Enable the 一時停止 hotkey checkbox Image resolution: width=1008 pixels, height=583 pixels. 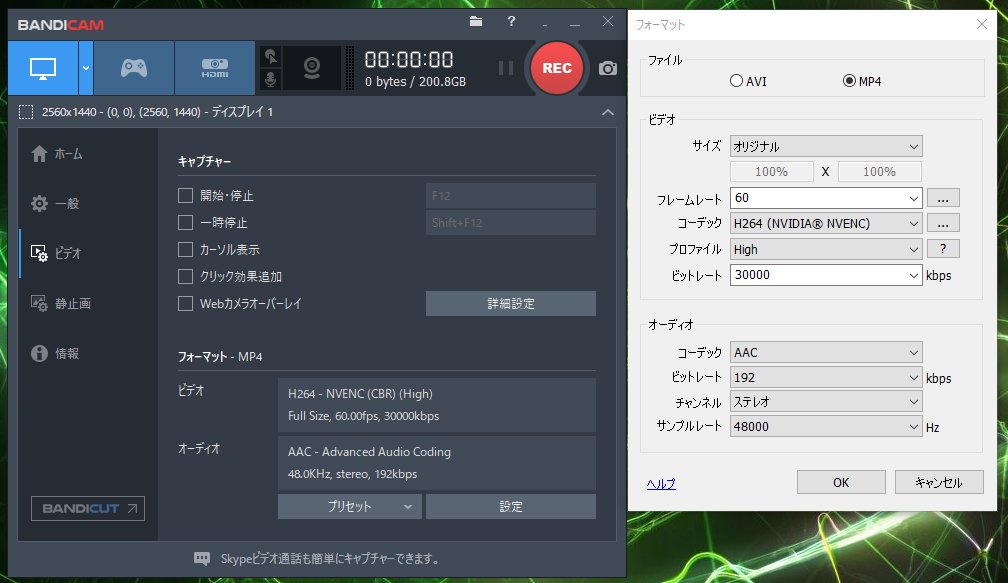[185, 222]
